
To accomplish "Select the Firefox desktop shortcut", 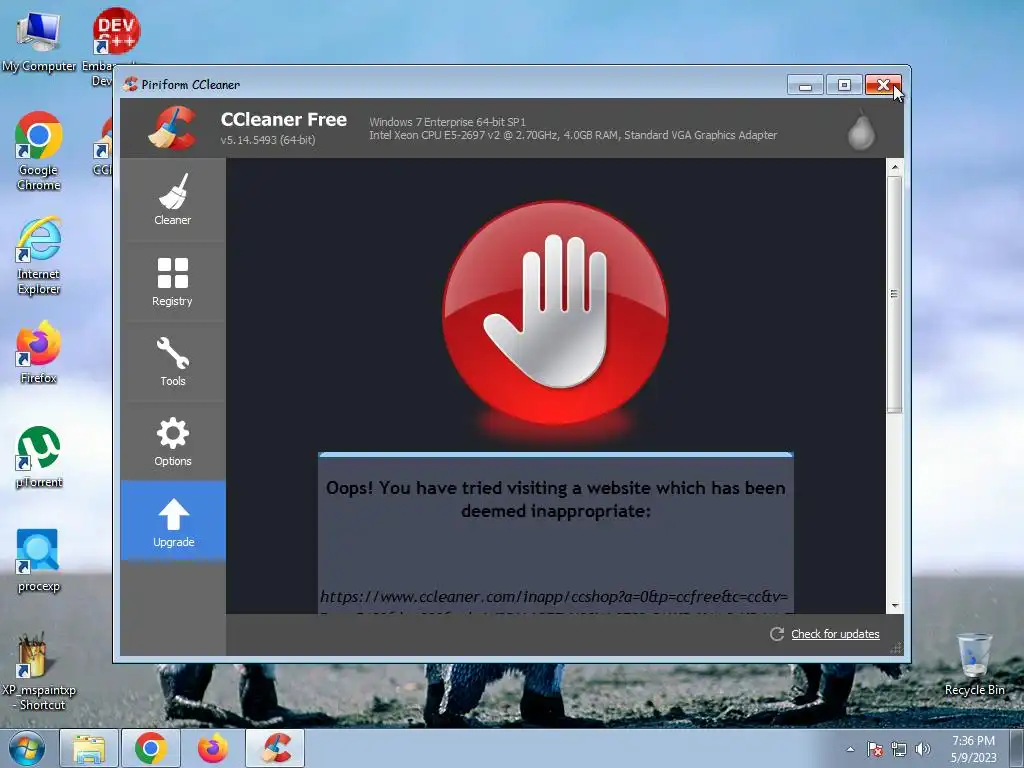I will [x=39, y=352].
